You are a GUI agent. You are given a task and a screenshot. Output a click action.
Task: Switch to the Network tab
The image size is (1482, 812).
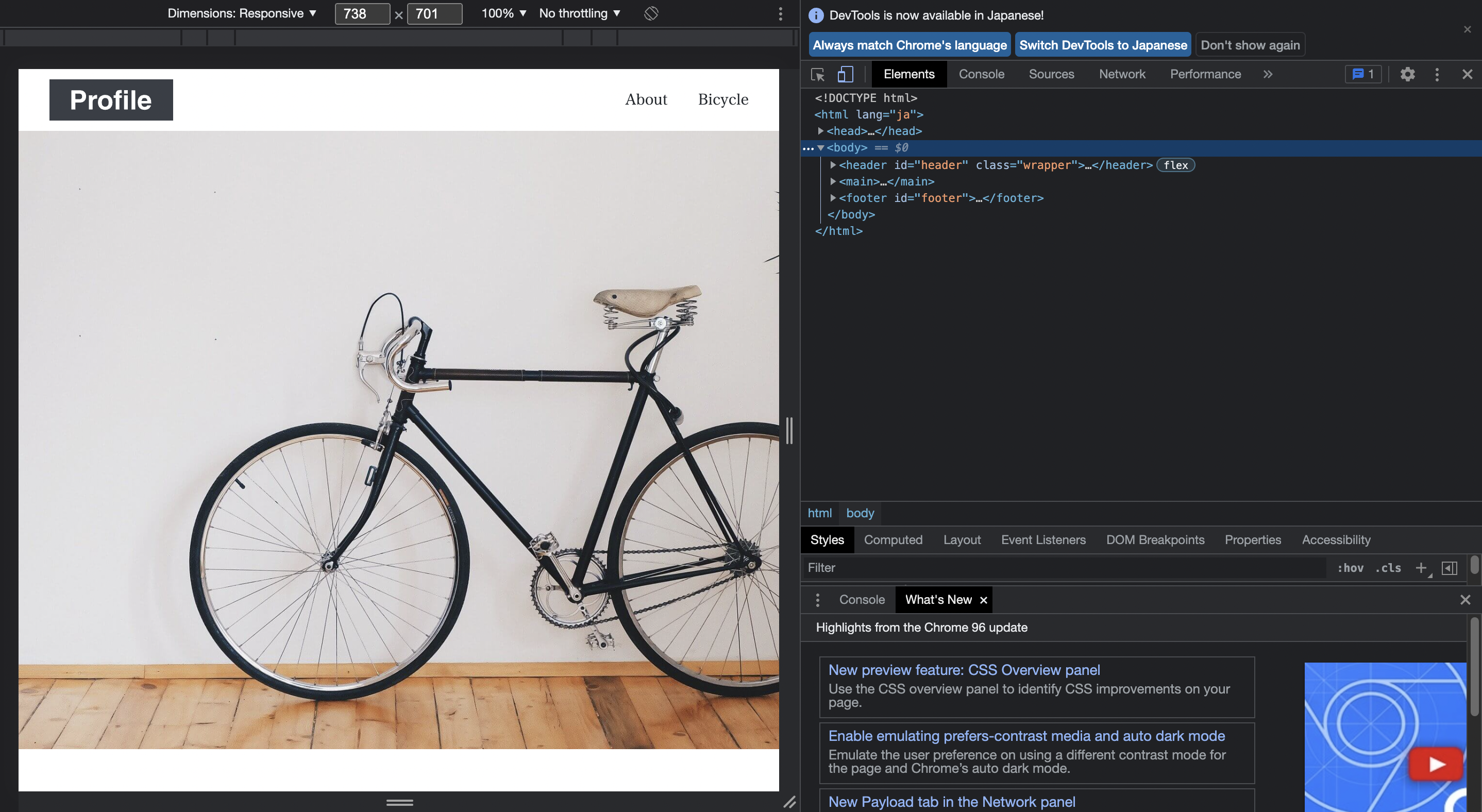1122,74
